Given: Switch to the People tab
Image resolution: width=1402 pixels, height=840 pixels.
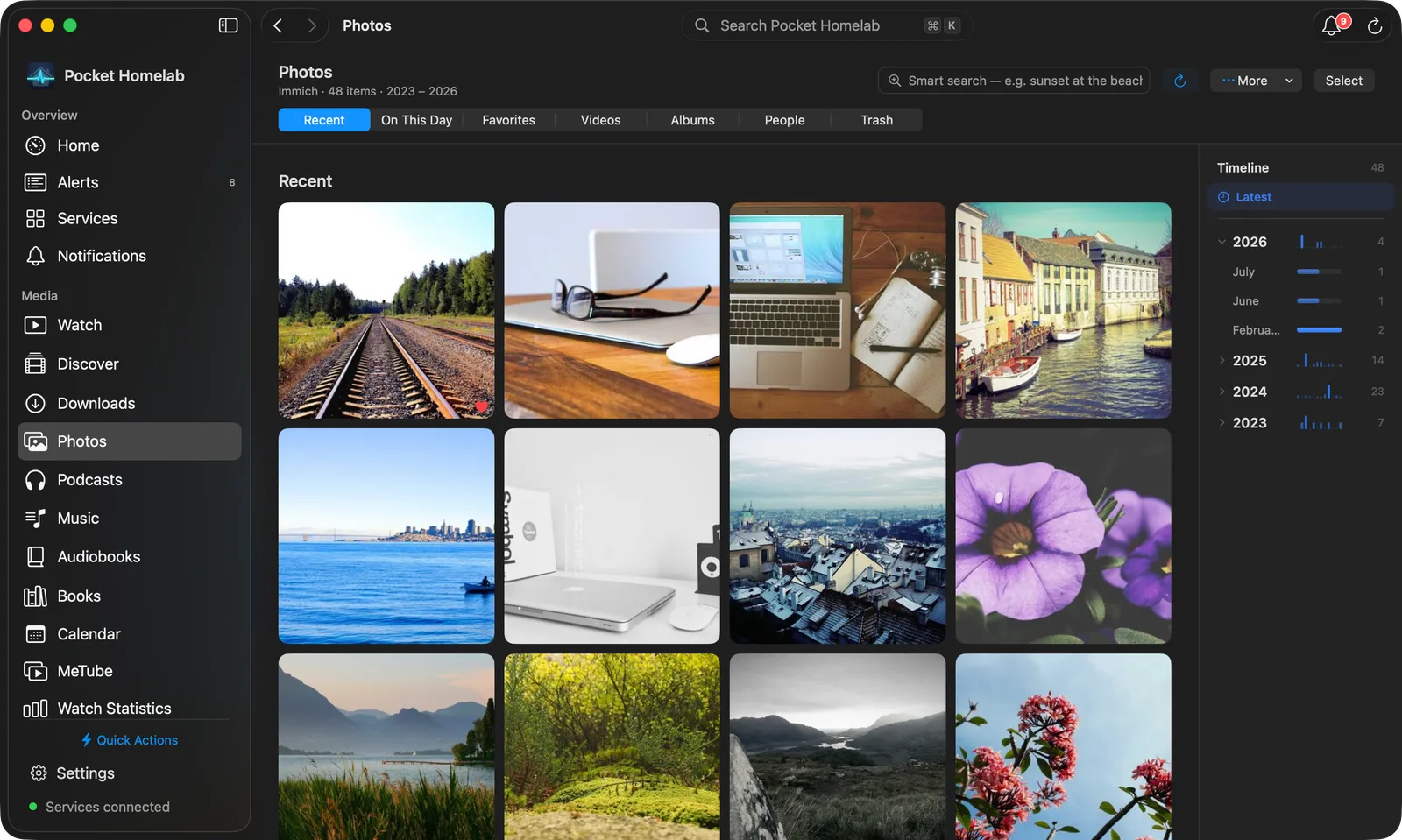Looking at the screenshot, I should (x=784, y=120).
